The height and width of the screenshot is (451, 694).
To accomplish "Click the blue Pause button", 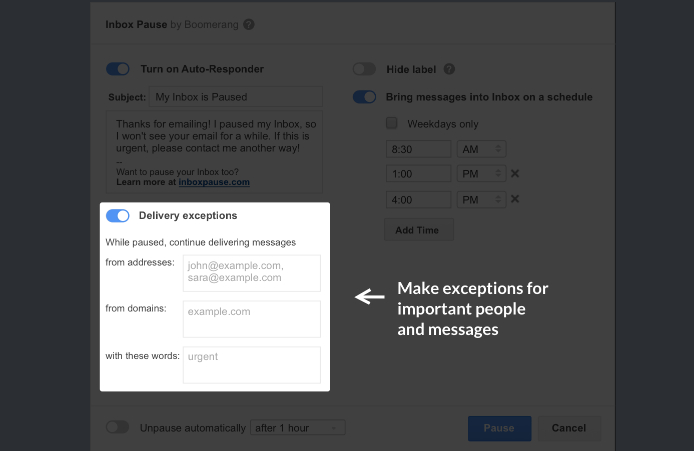I will (x=499, y=428).
